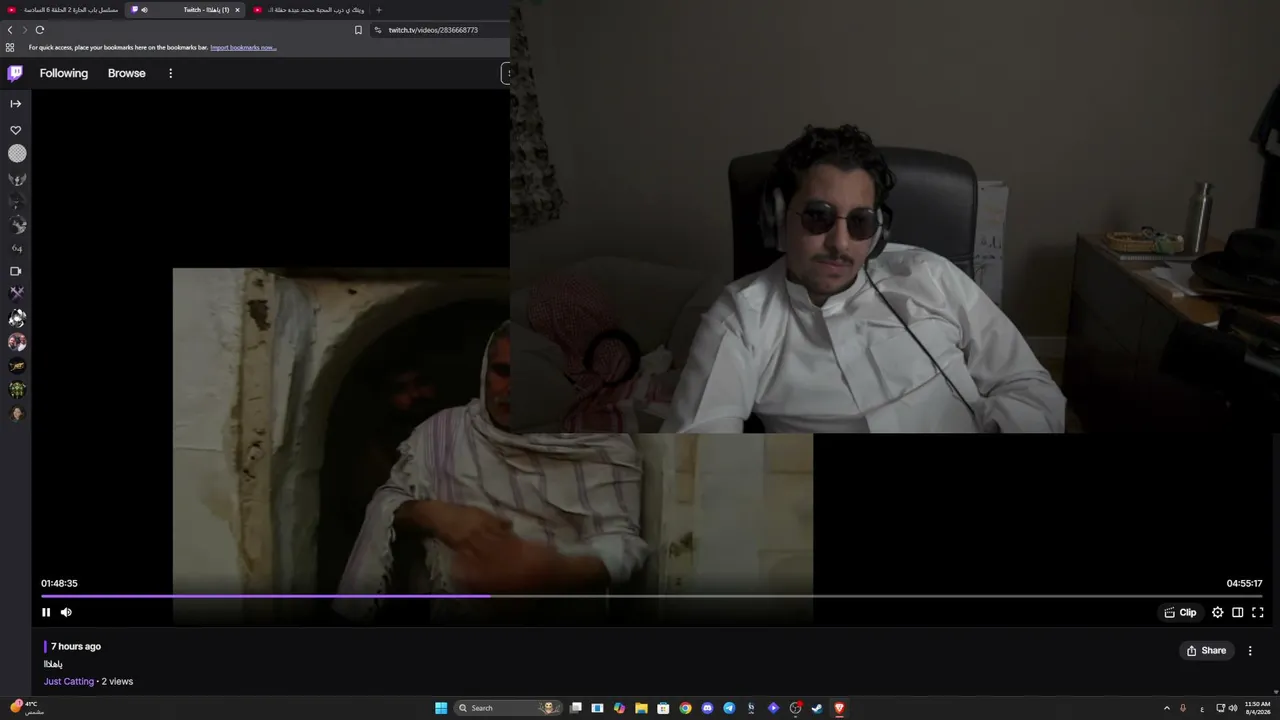Open the Just Catting category link

coord(69,681)
